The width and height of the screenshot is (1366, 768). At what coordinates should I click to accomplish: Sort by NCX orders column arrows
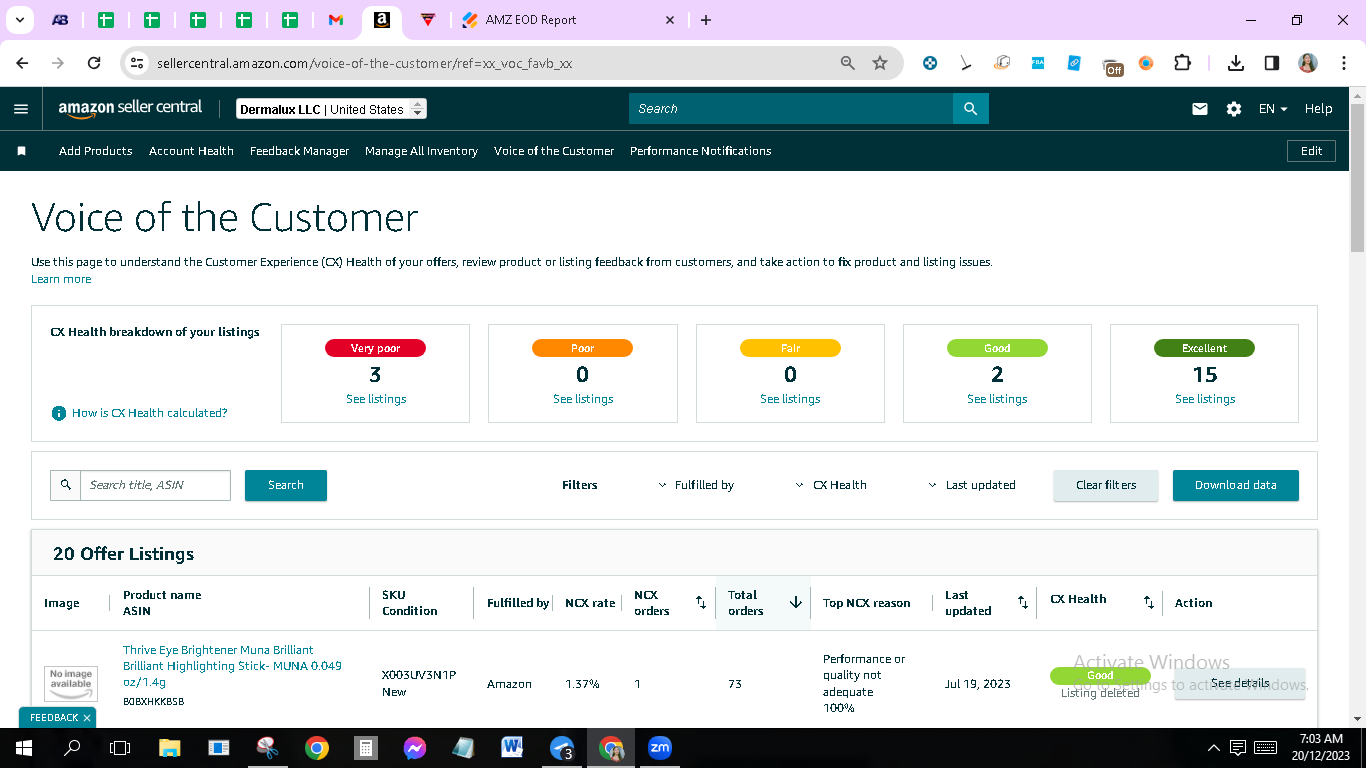[x=701, y=602]
